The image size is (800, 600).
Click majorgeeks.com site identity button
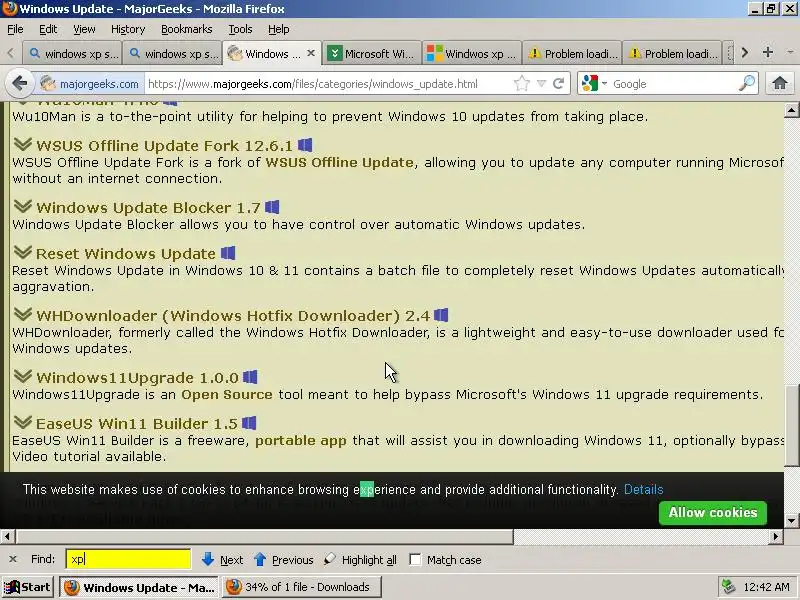point(89,84)
